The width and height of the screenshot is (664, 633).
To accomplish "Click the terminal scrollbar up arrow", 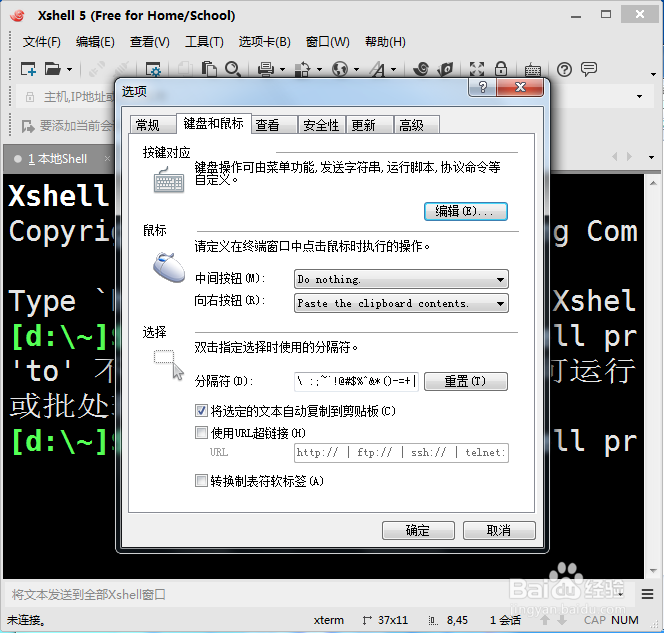I will tap(653, 183).
